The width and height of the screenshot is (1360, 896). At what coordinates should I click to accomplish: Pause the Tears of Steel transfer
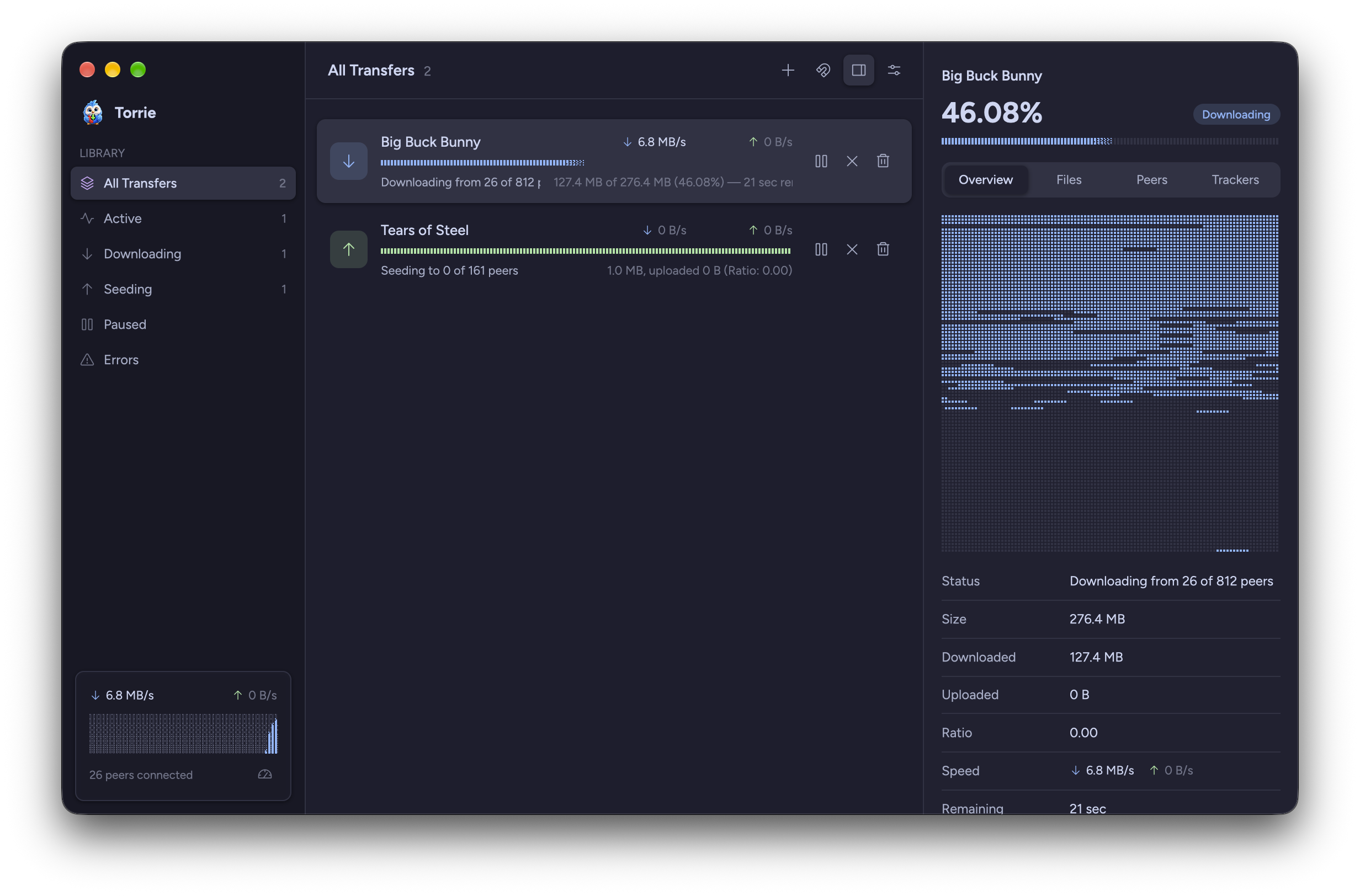pos(821,249)
